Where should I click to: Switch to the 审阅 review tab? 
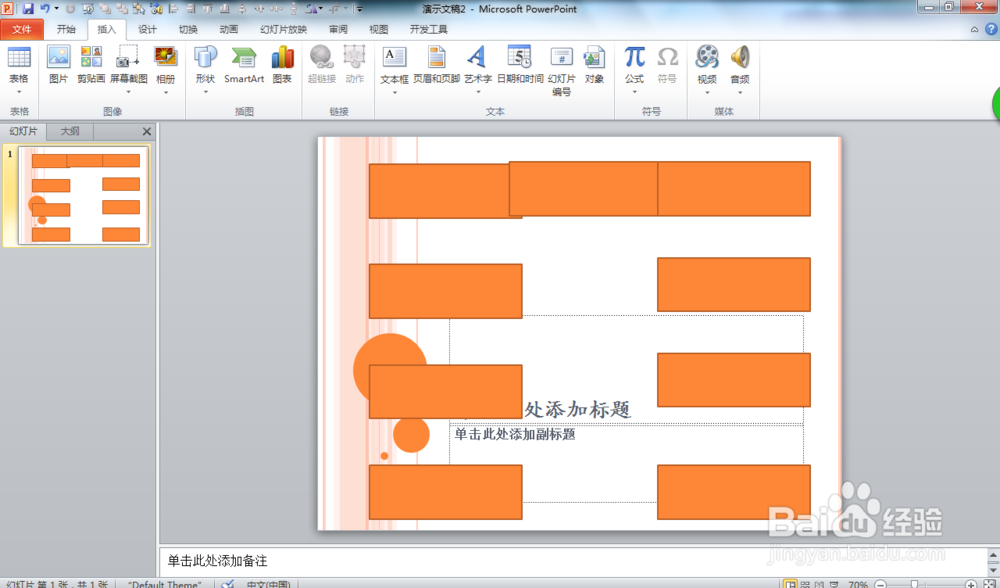coord(338,29)
